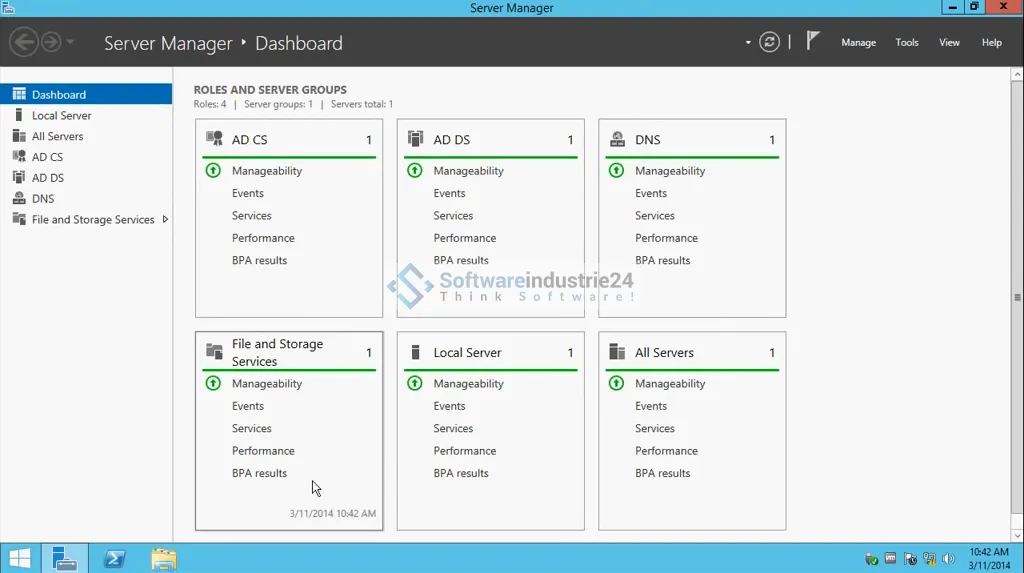Open the View menu

coord(949,43)
